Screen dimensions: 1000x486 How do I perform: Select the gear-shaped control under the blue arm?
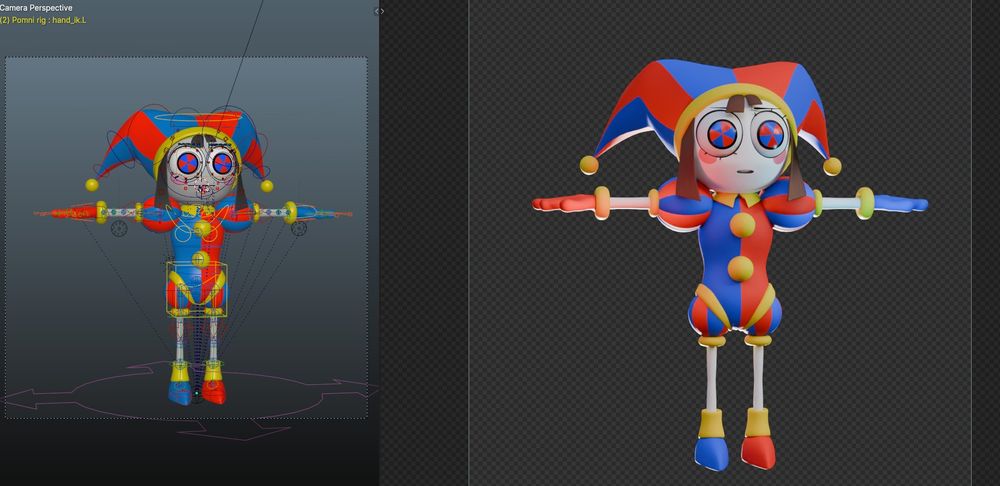pyautogui.click(x=298, y=228)
